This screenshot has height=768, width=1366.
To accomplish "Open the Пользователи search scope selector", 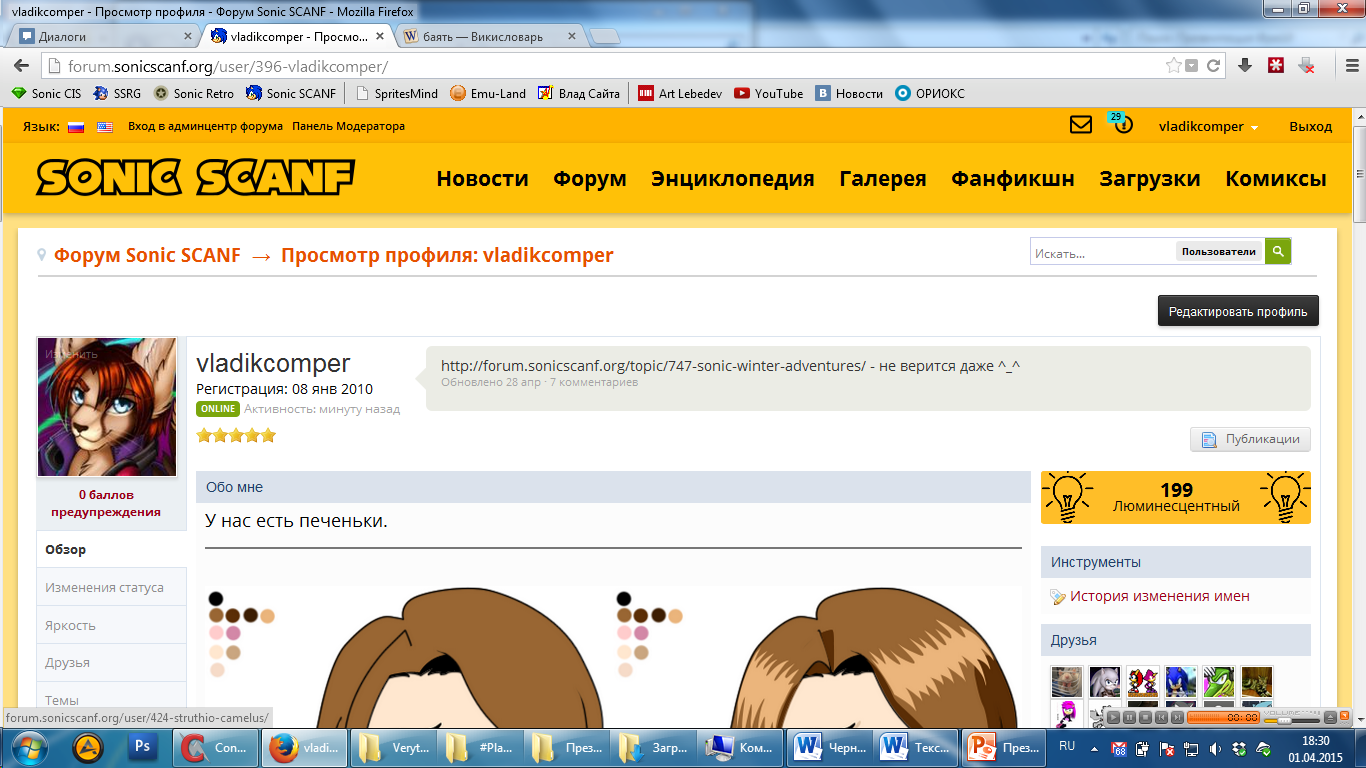I will (1218, 252).
